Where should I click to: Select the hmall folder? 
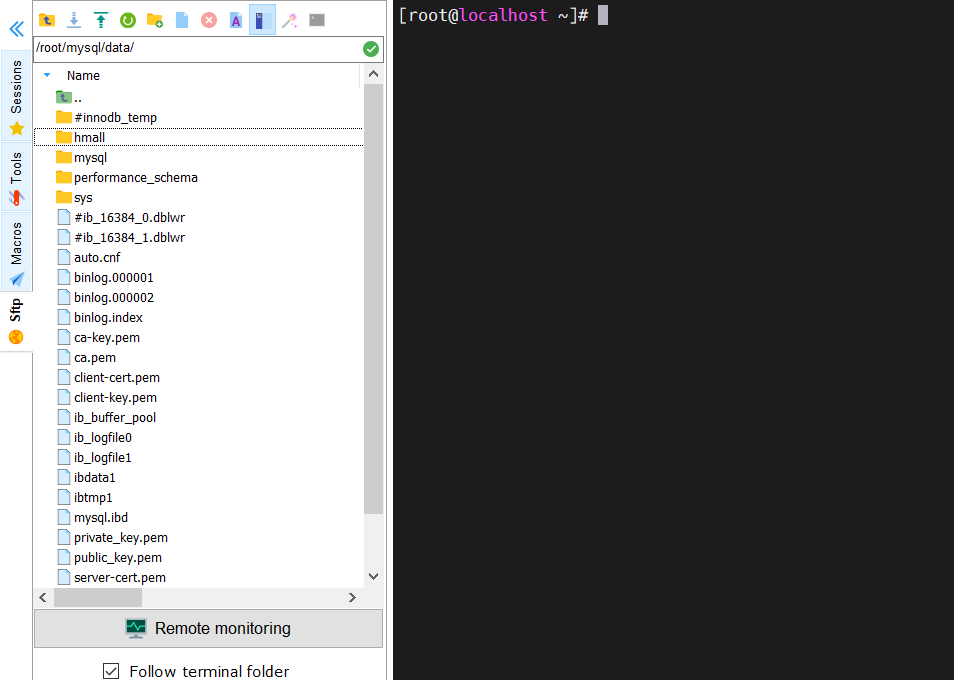198,137
